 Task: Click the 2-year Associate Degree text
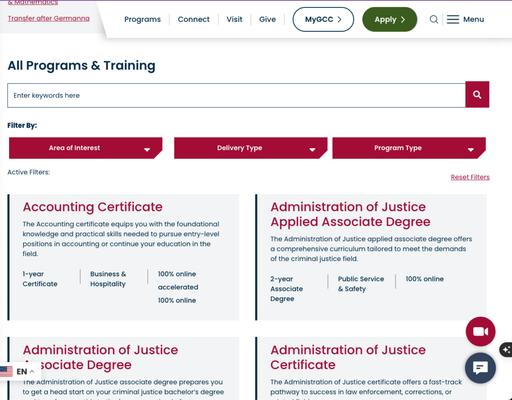[x=287, y=289]
